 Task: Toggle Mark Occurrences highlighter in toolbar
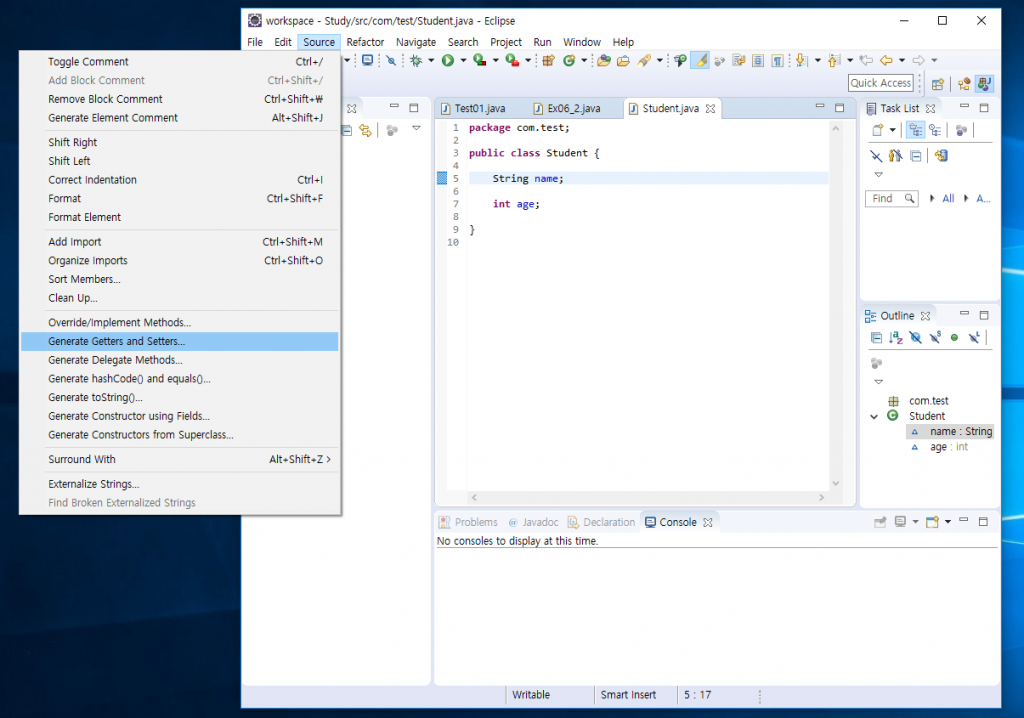click(701, 61)
